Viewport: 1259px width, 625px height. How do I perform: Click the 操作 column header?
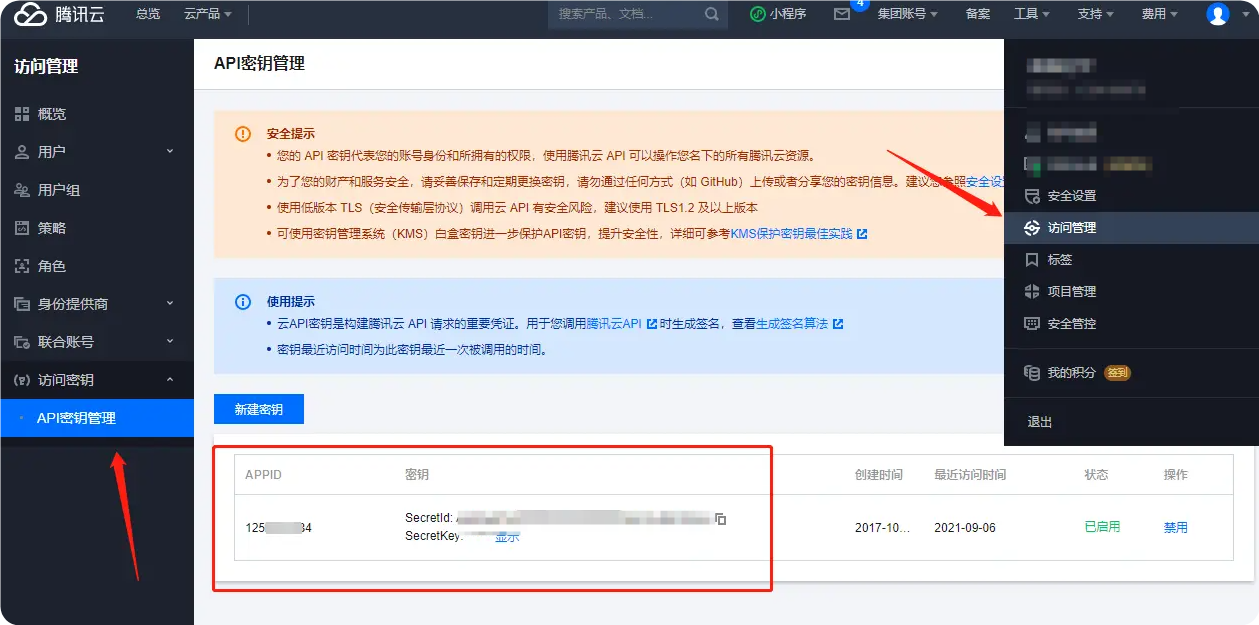click(x=1176, y=475)
